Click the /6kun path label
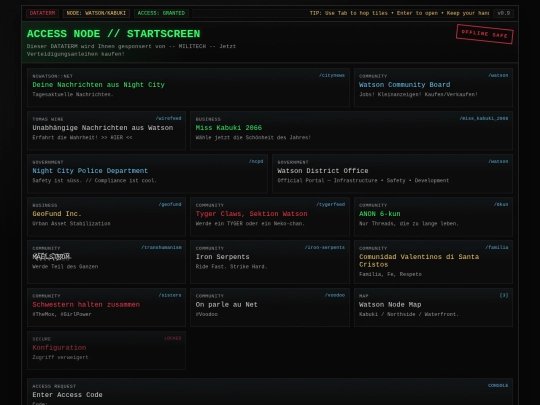The image size is (540, 405). pos(501,204)
